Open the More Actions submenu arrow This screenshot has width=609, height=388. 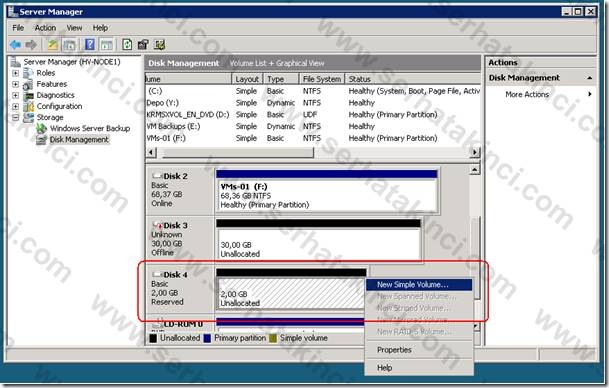tap(590, 94)
